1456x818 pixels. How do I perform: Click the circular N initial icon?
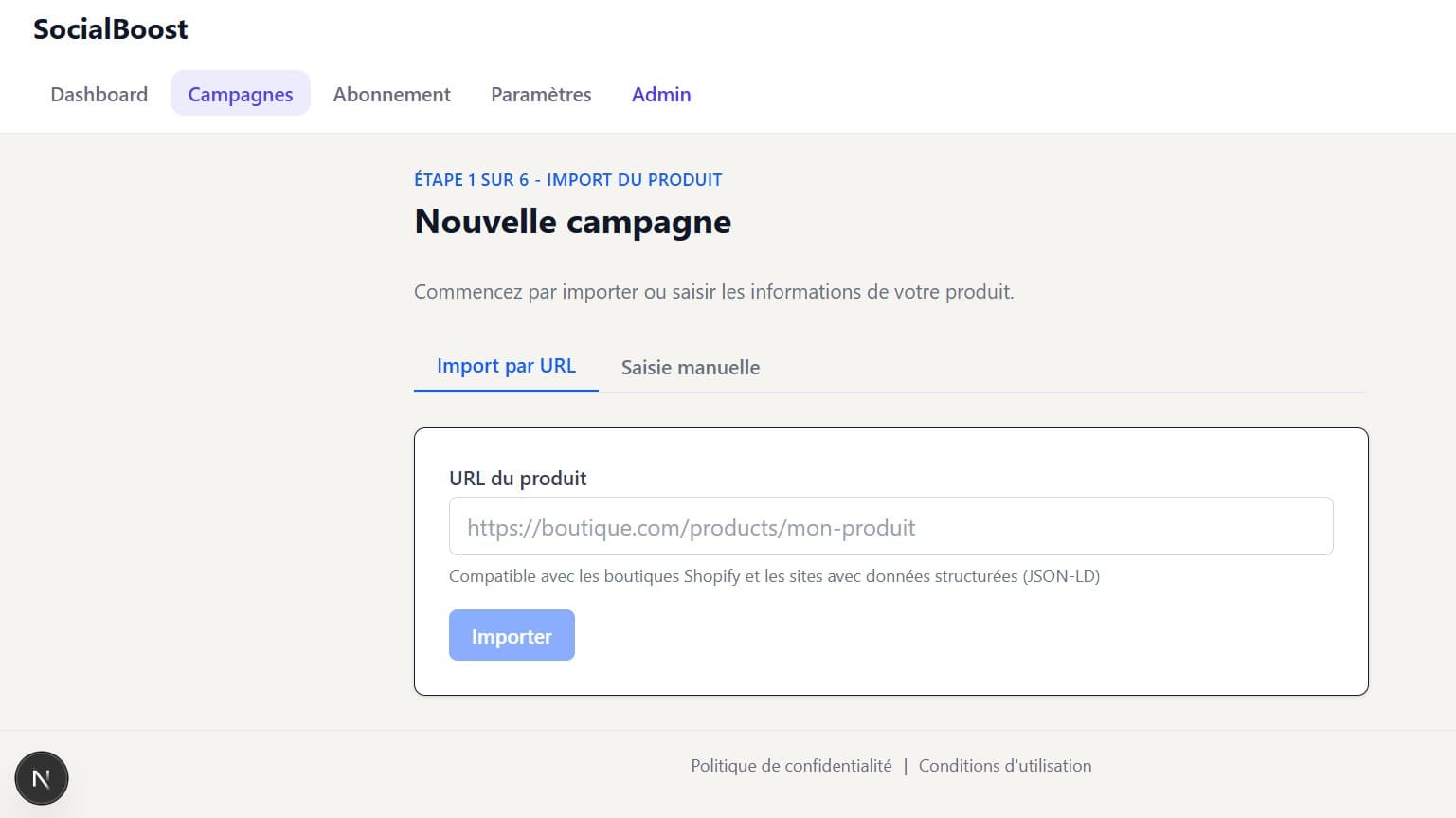pos(41,777)
